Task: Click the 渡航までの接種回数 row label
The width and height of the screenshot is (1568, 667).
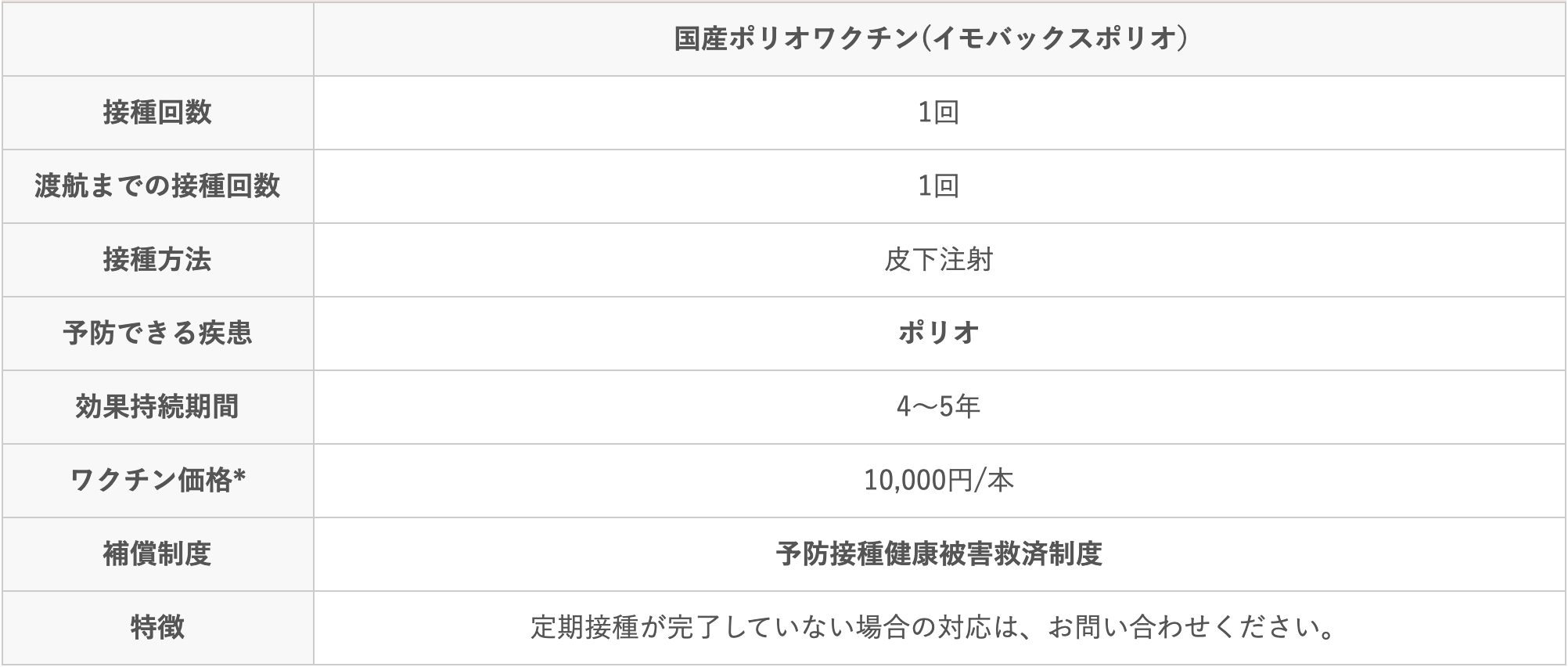Action: (157, 186)
